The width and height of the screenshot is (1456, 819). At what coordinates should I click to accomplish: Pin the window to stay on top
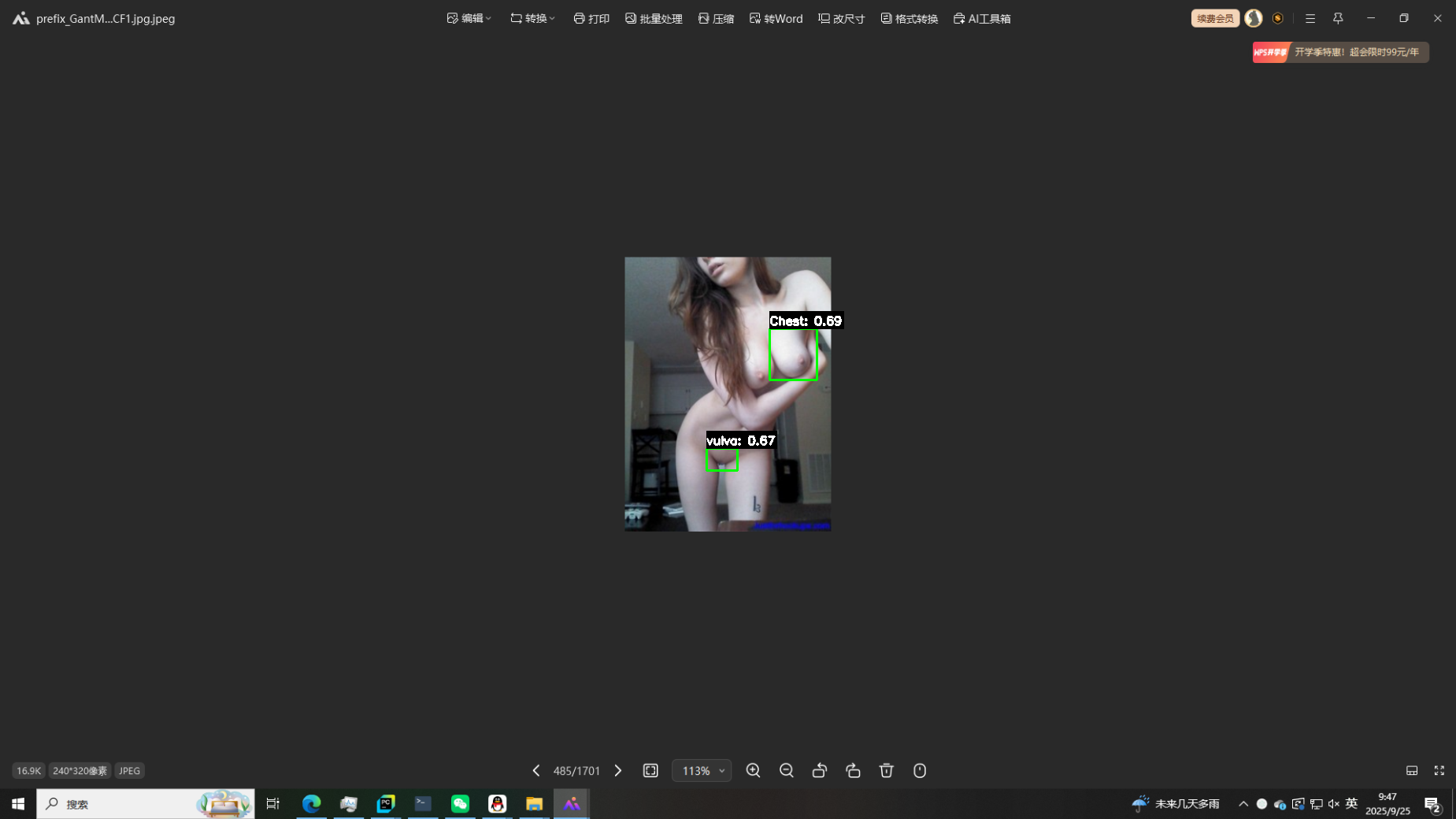pyautogui.click(x=1338, y=18)
